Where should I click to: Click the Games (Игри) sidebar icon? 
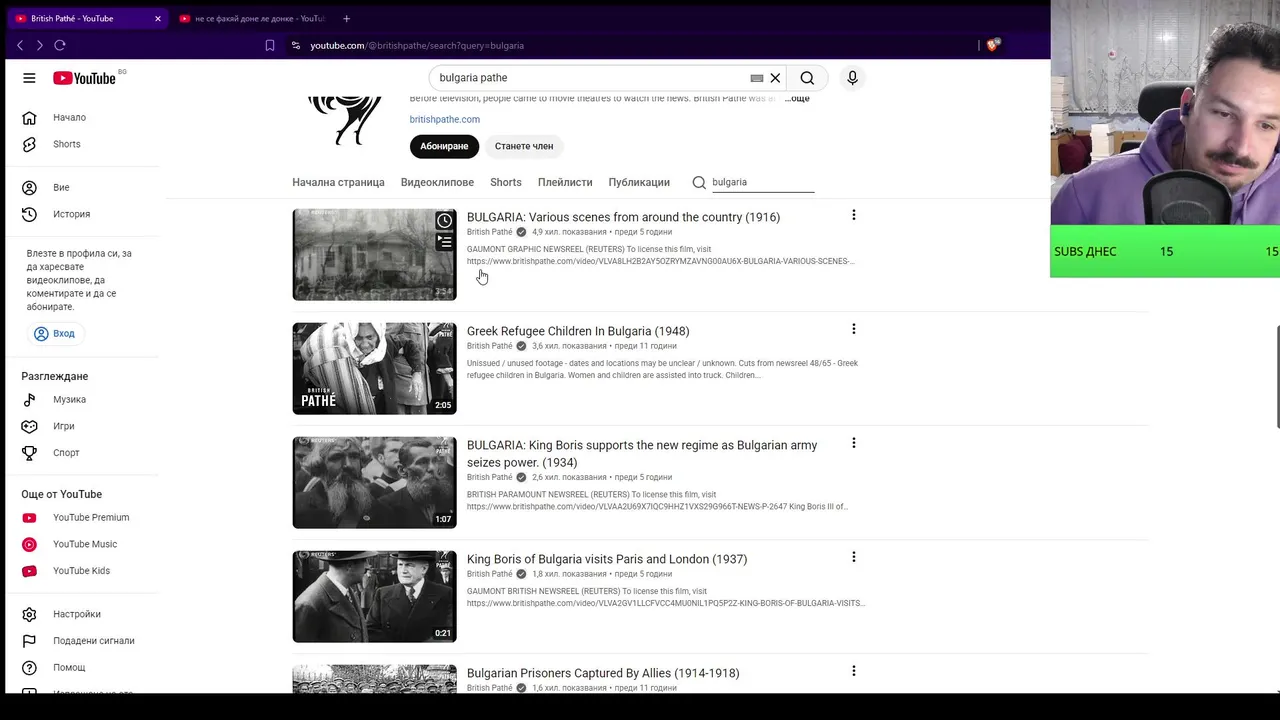(x=29, y=426)
